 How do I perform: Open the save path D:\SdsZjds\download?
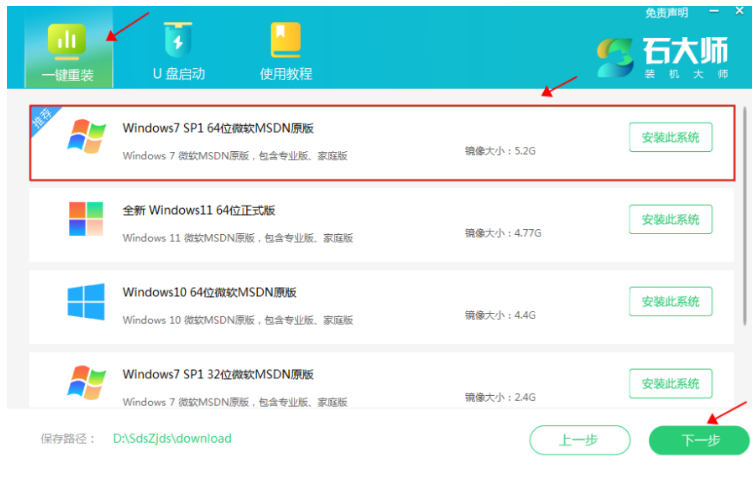point(172,438)
